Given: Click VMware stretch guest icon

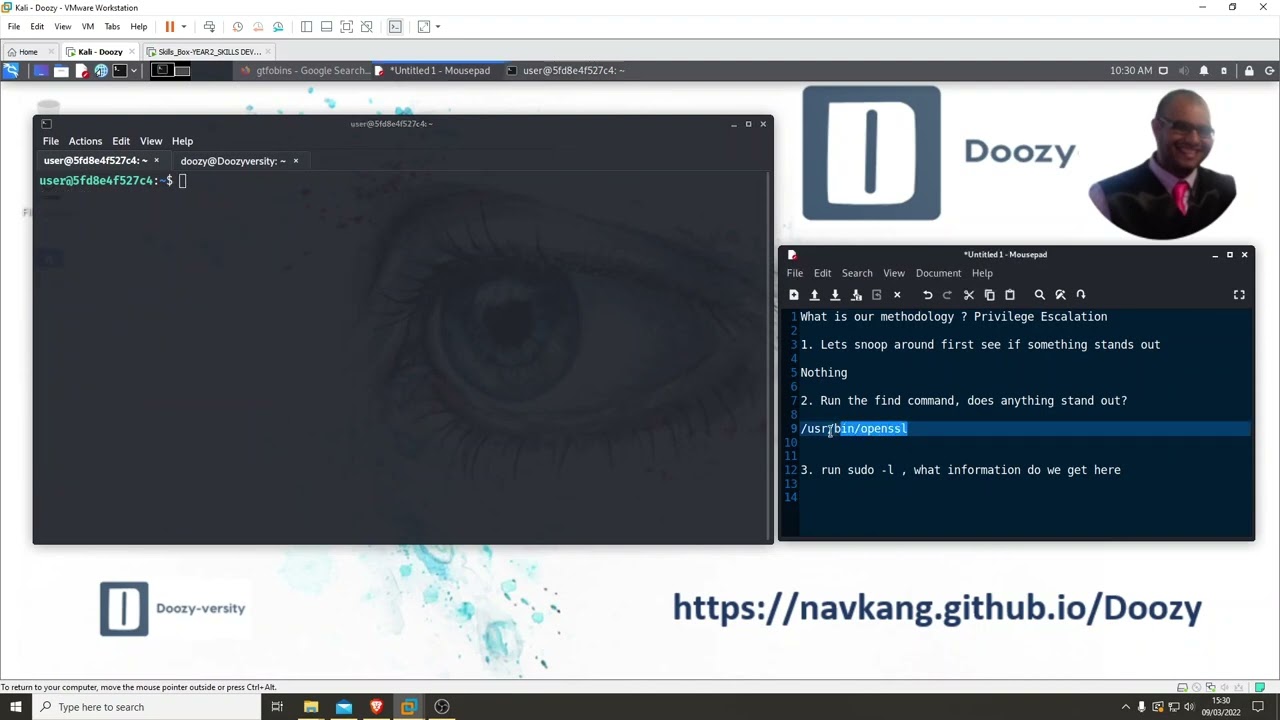Looking at the screenshot, I should [x=424, y=27].
